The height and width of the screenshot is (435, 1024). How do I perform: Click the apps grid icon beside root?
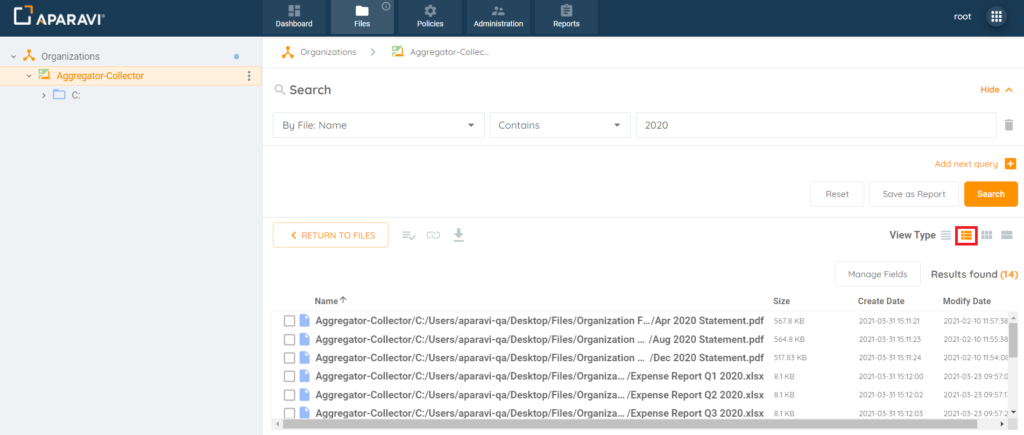tap(996, 17)
